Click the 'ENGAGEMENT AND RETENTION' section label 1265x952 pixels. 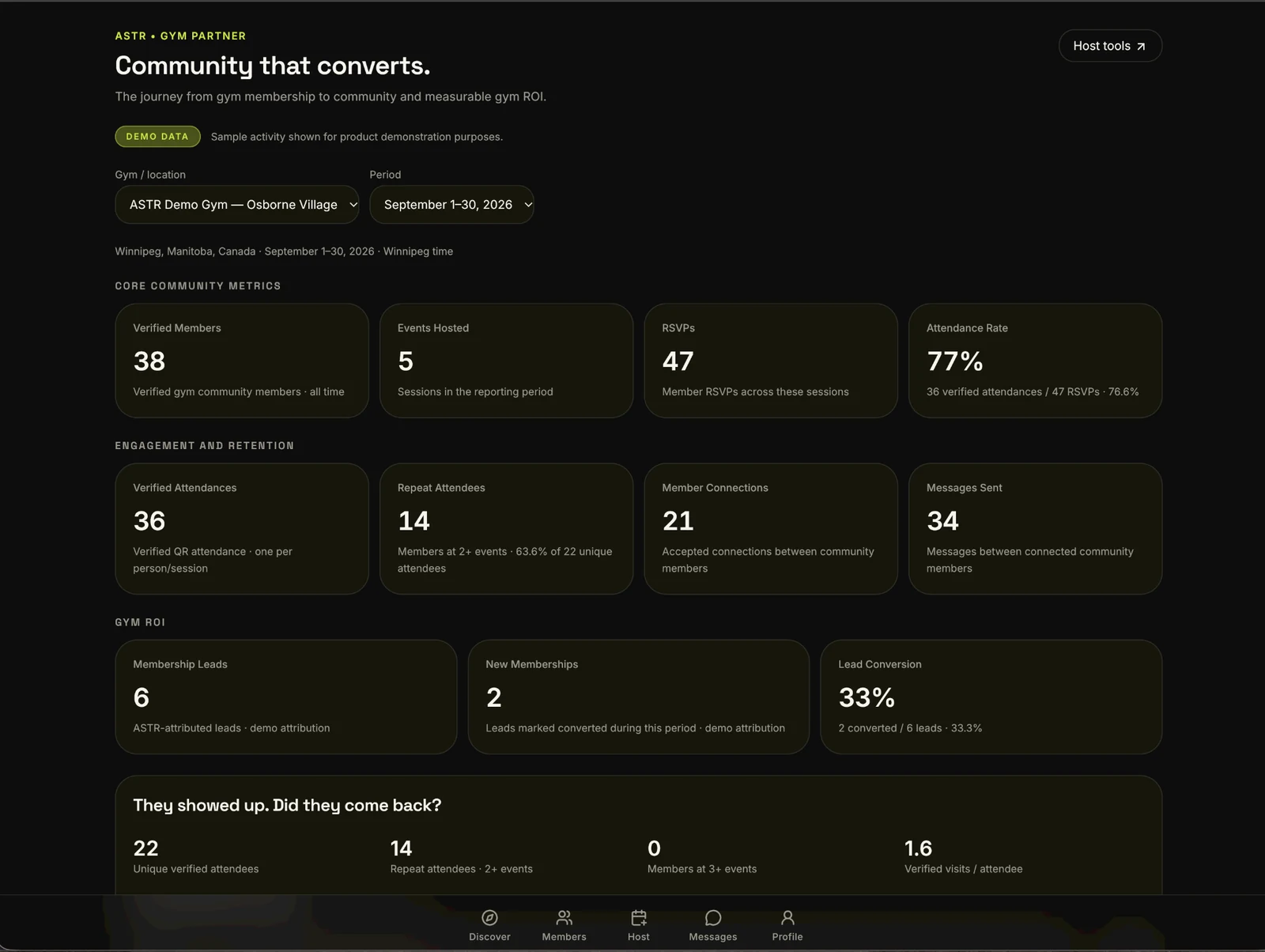point(205,446)
